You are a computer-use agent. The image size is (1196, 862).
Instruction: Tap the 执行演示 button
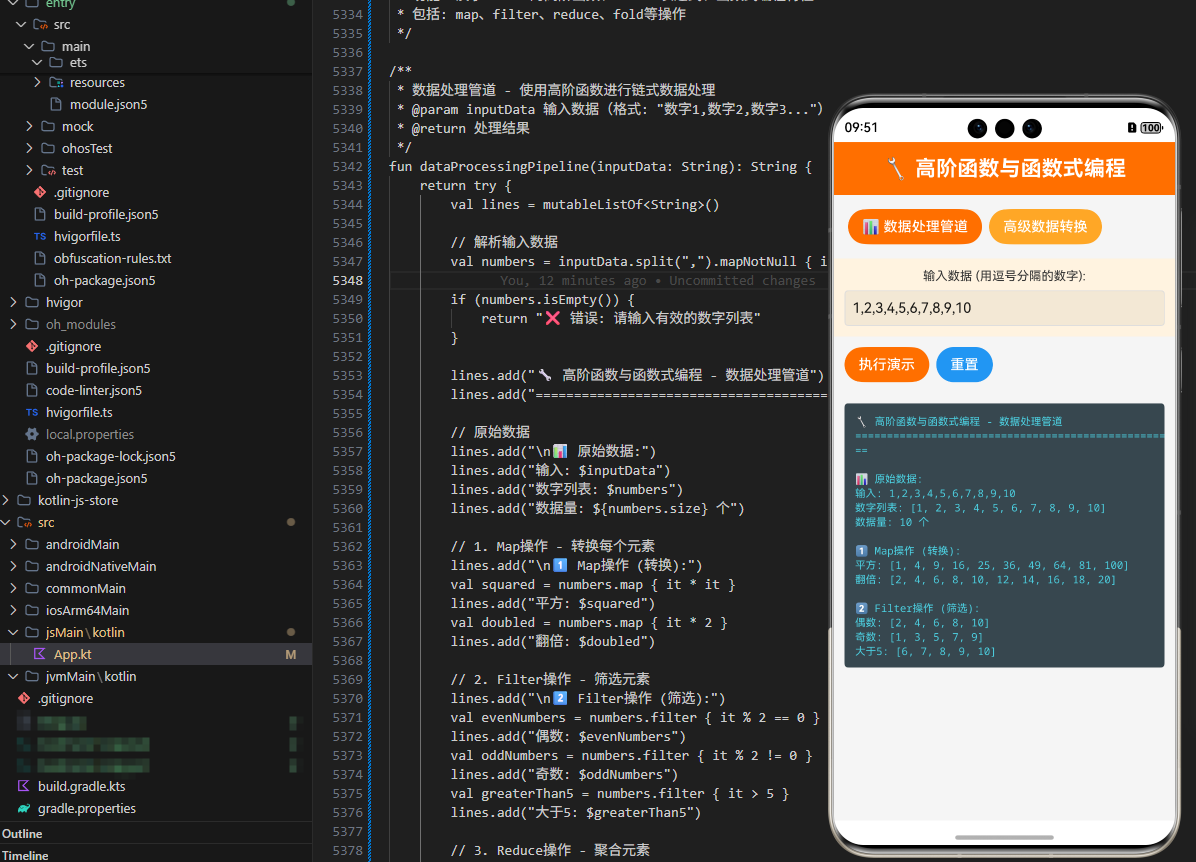pos(886,365)
